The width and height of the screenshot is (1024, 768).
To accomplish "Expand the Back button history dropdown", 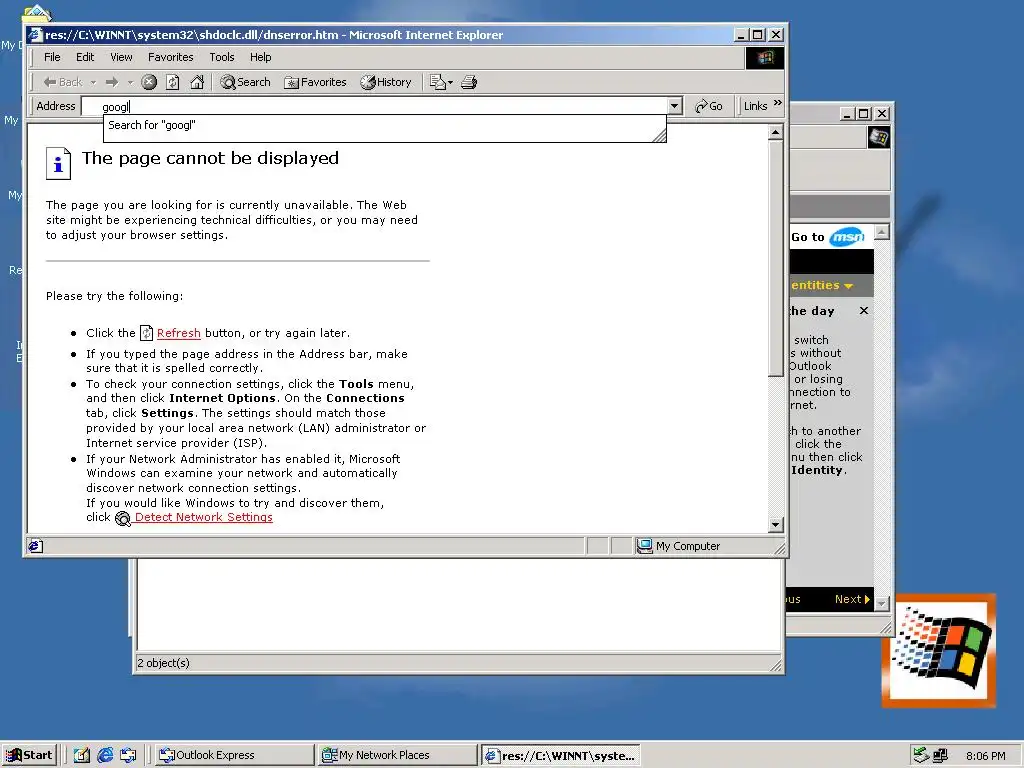I will coord(93,82).
